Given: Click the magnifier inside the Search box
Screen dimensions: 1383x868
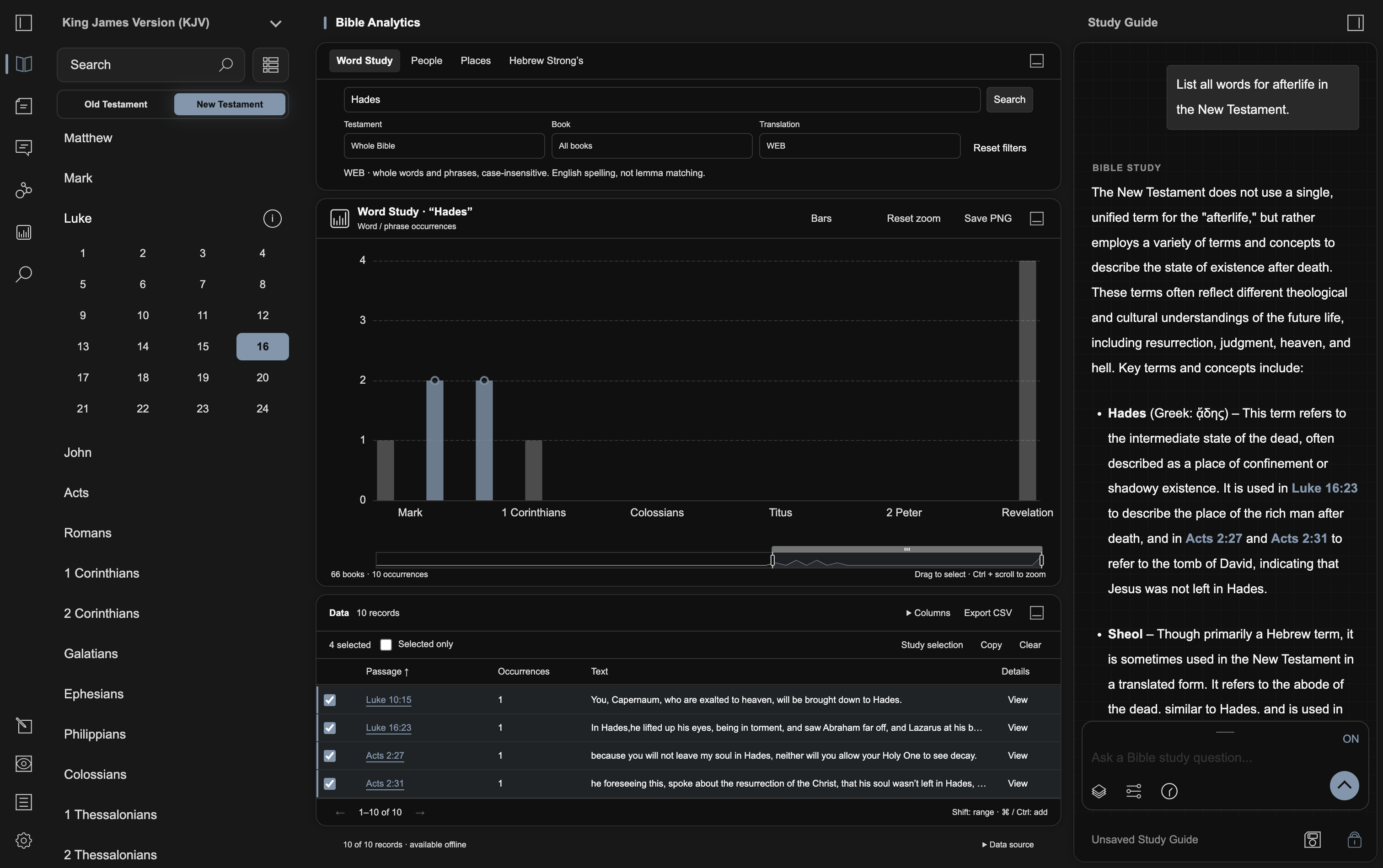Looking at the screenshot, I should click(225, 64).
